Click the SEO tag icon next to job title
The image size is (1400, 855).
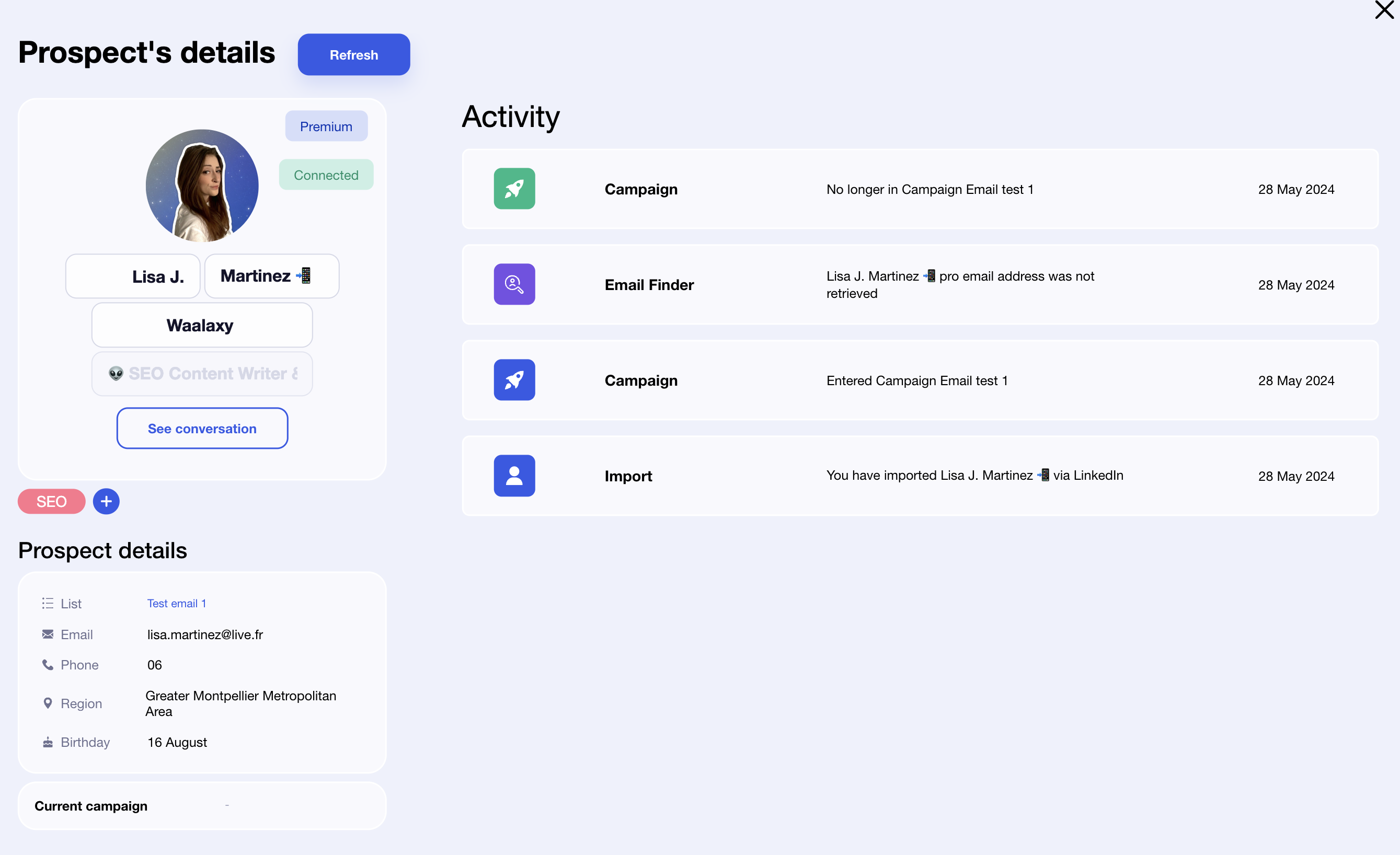[x=52, y=501]
